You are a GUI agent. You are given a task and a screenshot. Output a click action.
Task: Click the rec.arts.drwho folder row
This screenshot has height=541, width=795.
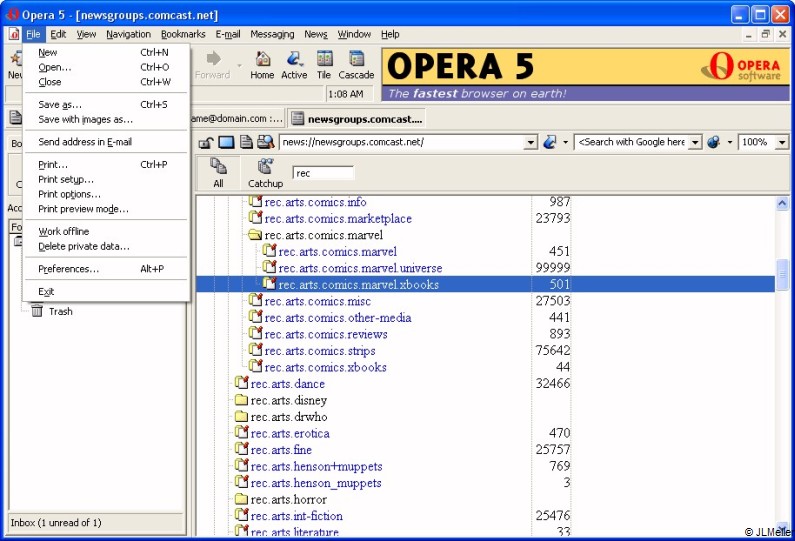tap(289, 417)
